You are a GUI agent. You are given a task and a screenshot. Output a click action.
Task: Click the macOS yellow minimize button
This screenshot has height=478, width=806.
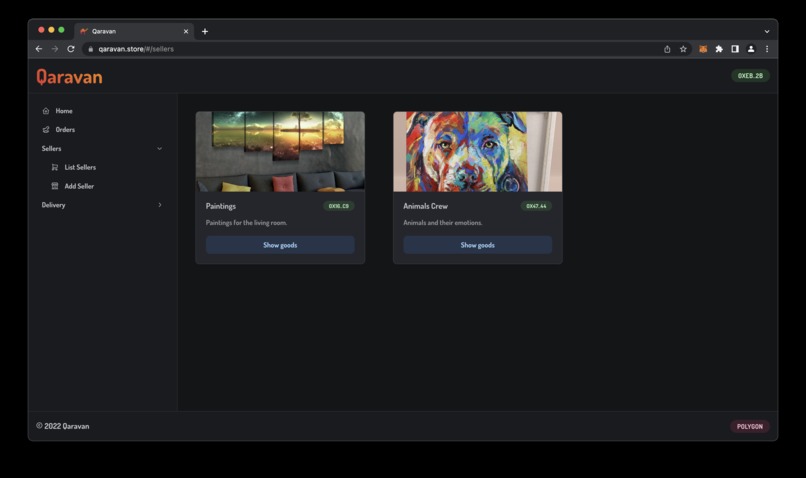51,30
